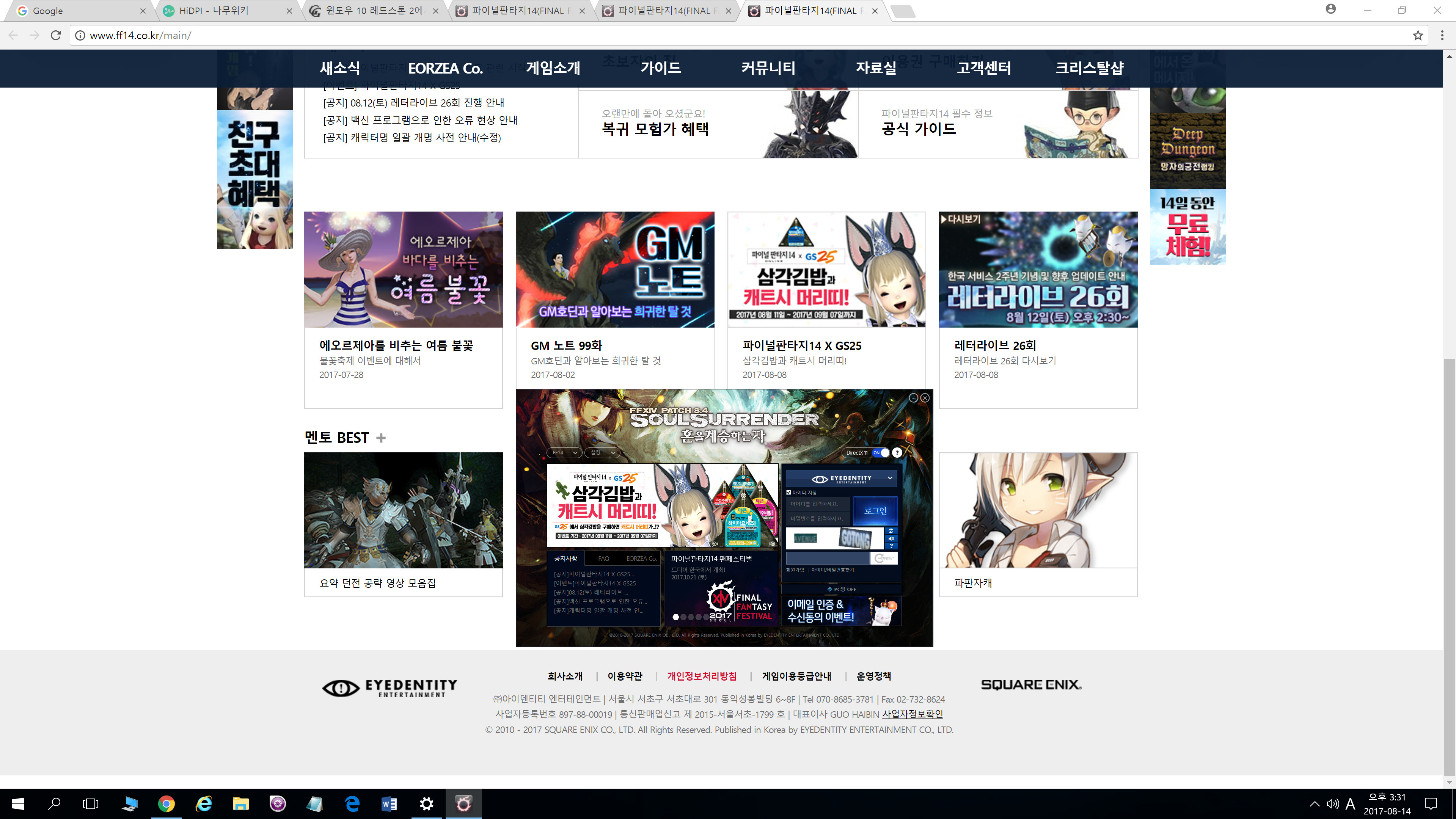This screenshot has height=819, width=1456.
Task: Expand the 설정 dropdown in launcher
Action: [603, 453]
